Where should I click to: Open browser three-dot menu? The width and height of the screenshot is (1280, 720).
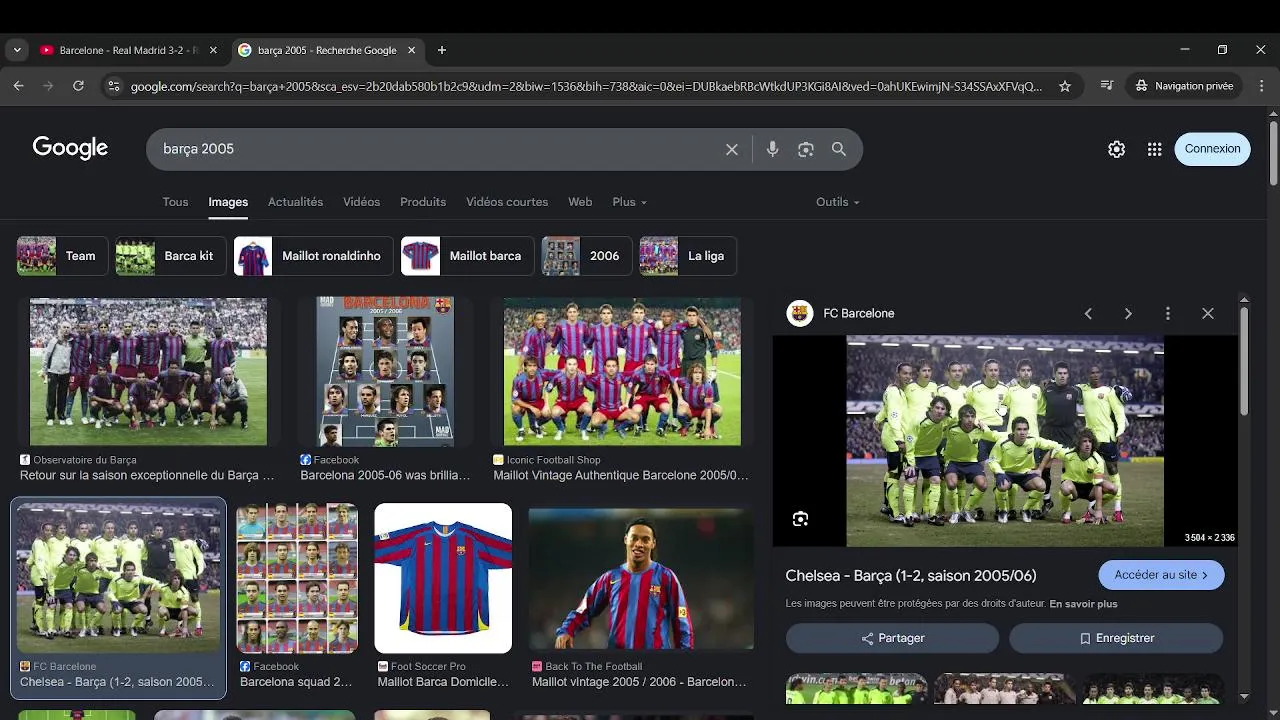point(1260,86)
